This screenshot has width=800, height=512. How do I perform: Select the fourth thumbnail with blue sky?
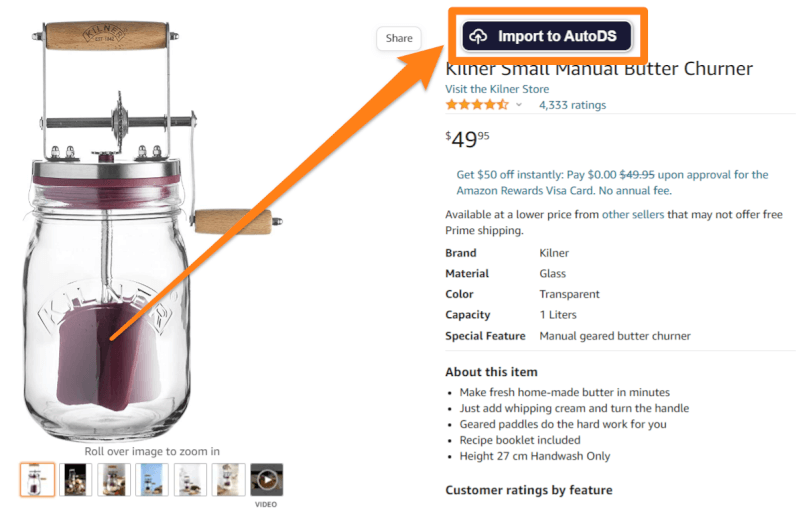point(152,479)
